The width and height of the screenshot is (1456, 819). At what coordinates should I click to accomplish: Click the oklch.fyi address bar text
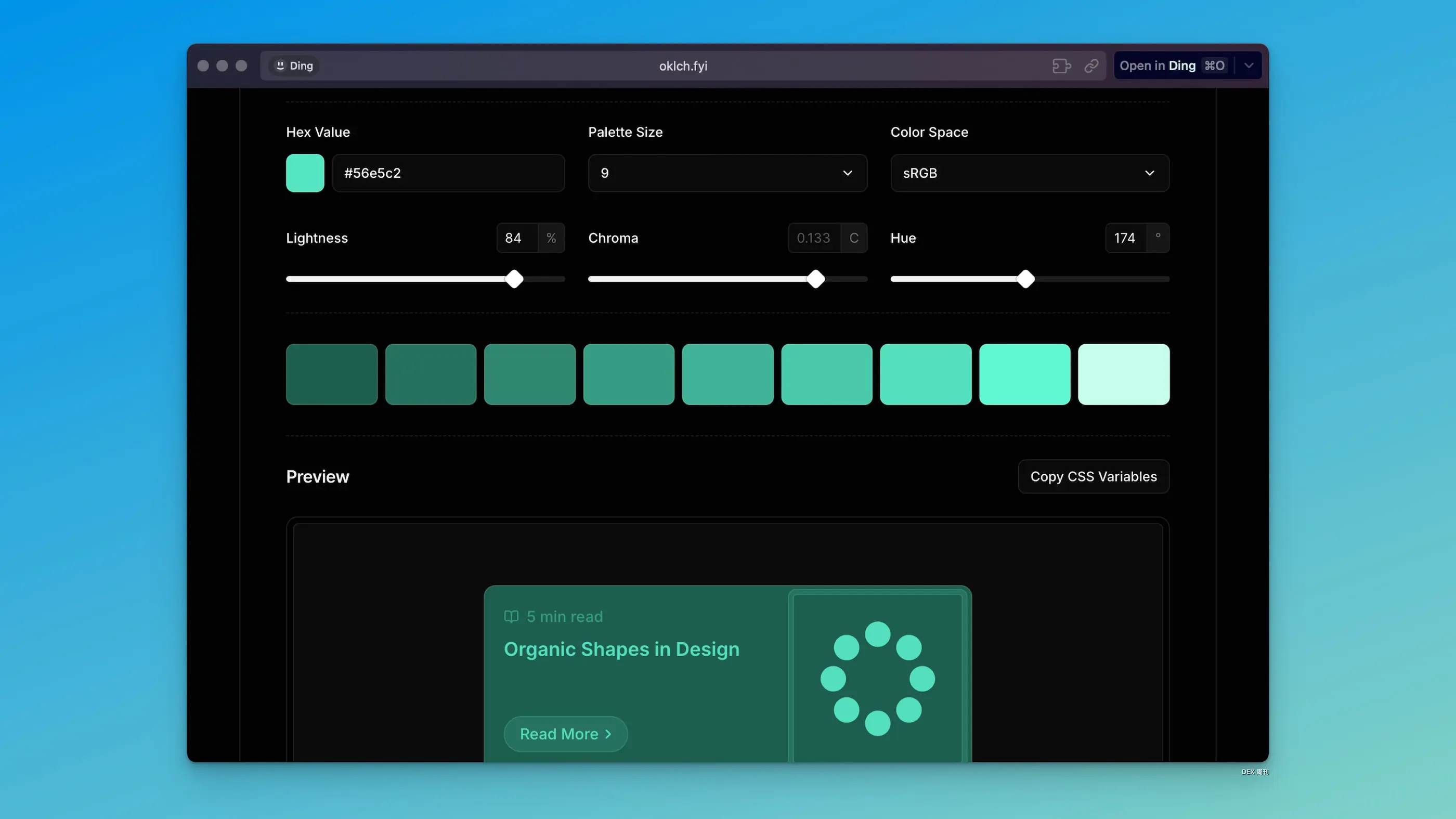(x=683, y=66)
